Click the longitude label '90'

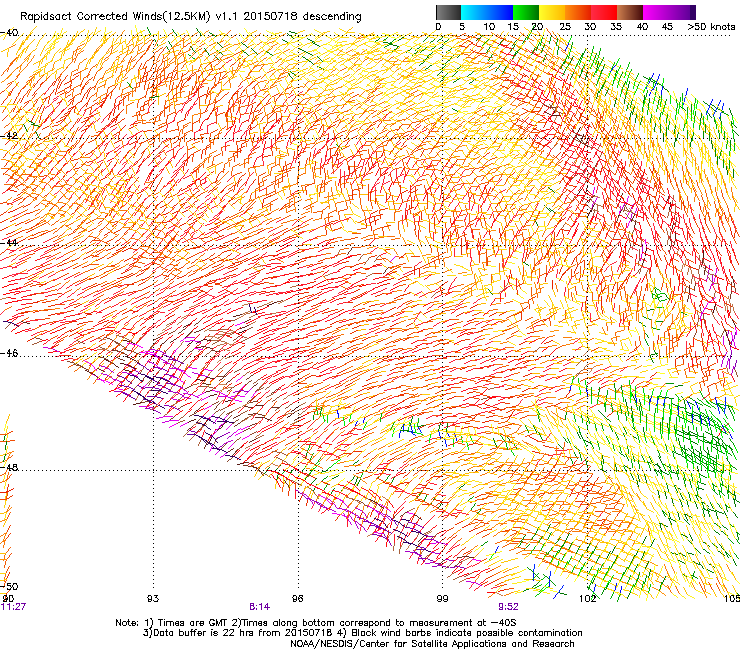8,598
